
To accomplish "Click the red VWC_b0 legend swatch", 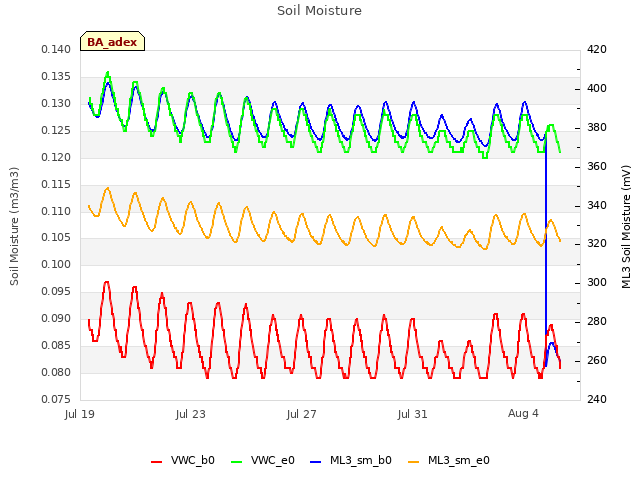I will 157,462.
